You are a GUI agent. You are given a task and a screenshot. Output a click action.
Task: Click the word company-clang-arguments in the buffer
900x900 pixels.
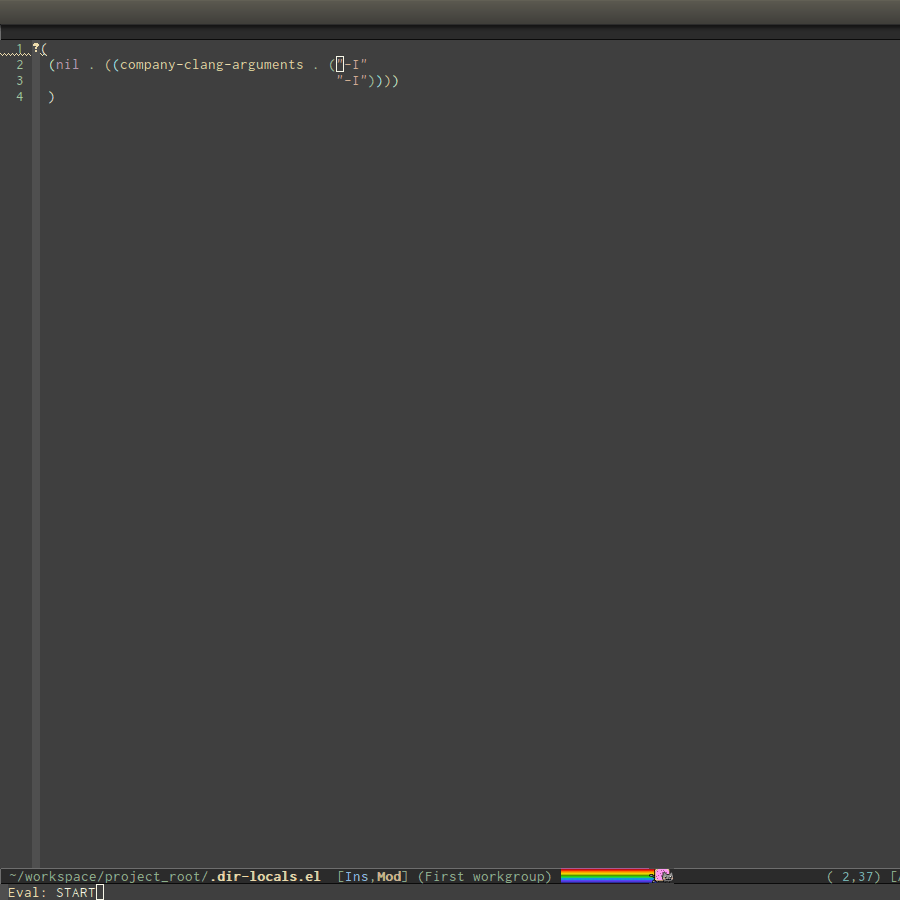[211, 65]
